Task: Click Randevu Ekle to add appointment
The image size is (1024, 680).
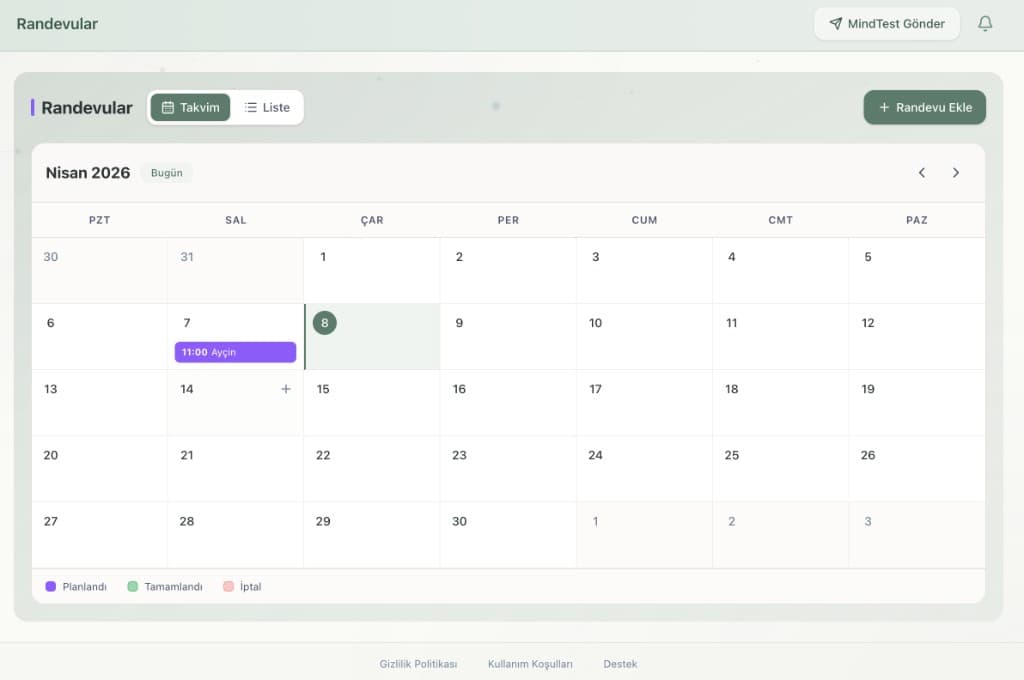Action: click(x=924, y=108)
